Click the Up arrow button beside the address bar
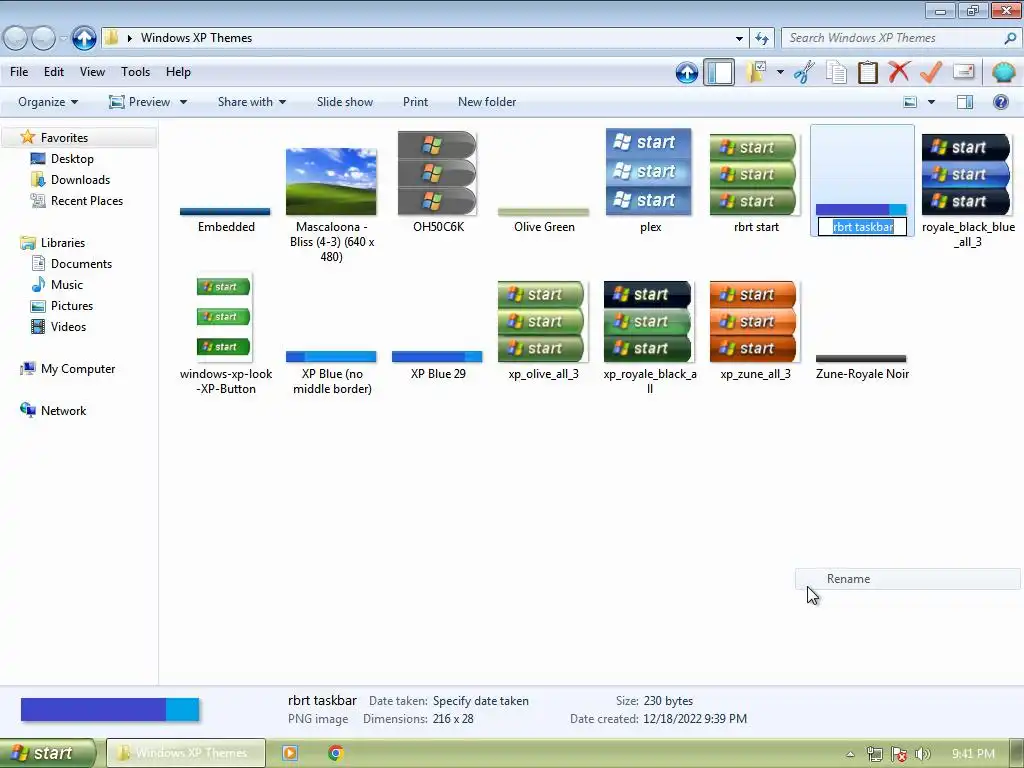 pos(84,38)
